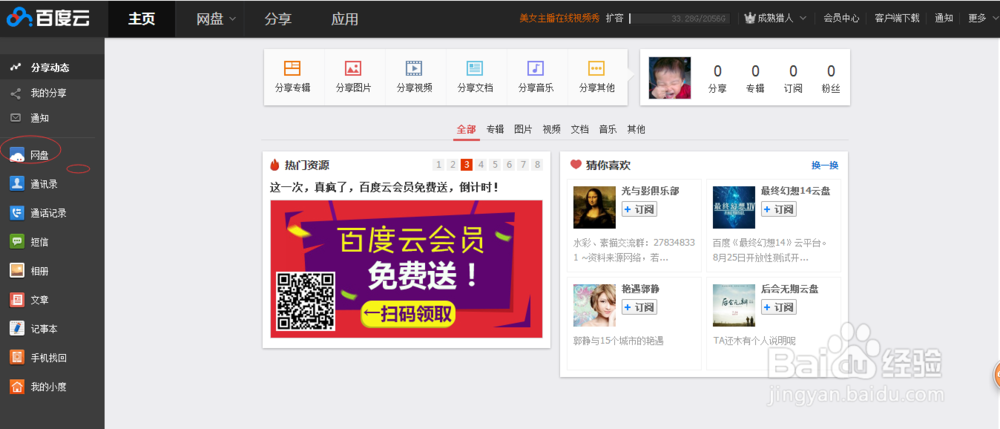
Task: Open 会员中心 link in header
Action: click(x=841, y=18)
